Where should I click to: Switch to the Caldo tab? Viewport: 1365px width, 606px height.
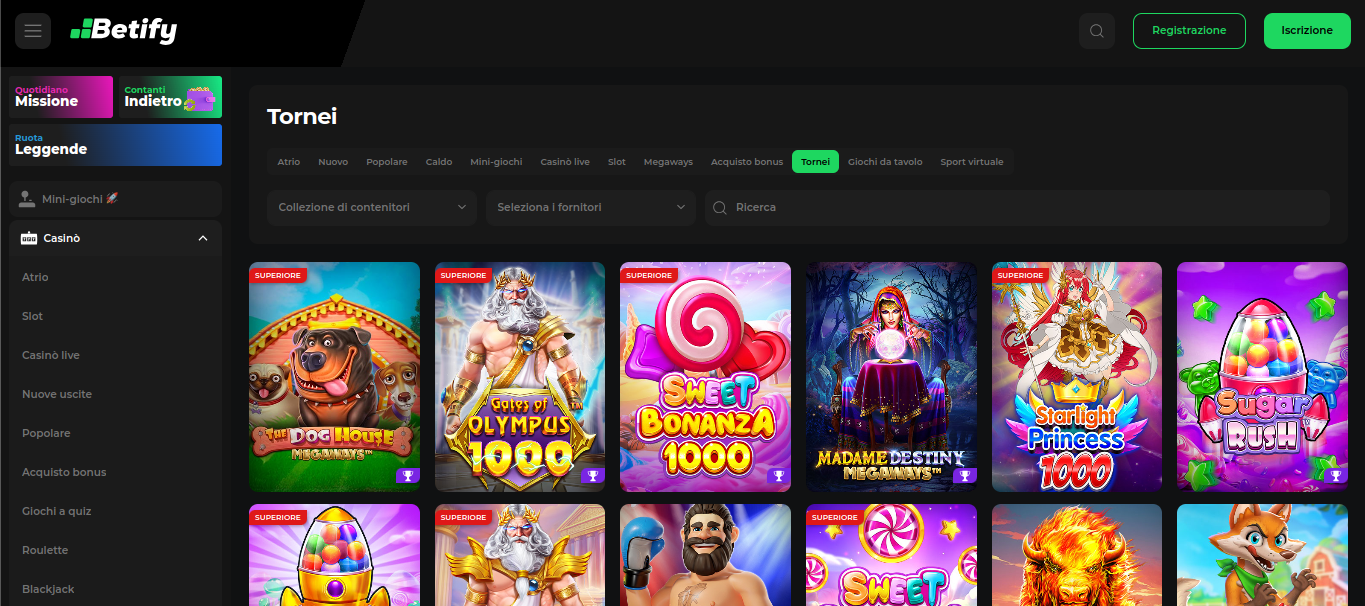point(439,162)
